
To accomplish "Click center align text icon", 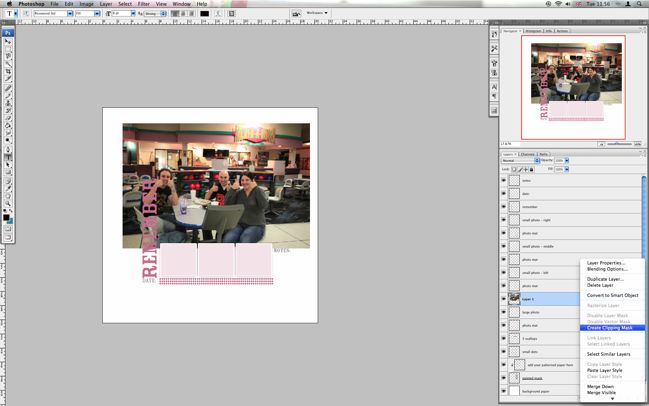I will [x=183, y=14].
